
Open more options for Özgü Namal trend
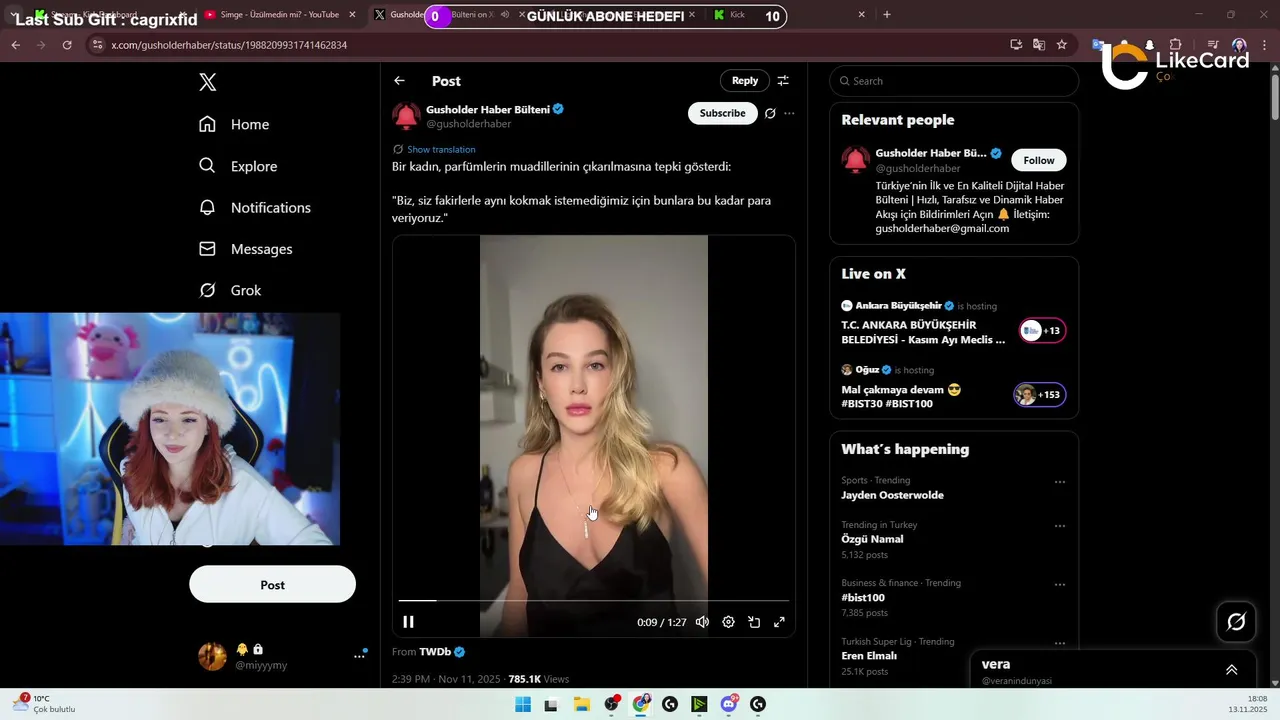coord(1060,526)
